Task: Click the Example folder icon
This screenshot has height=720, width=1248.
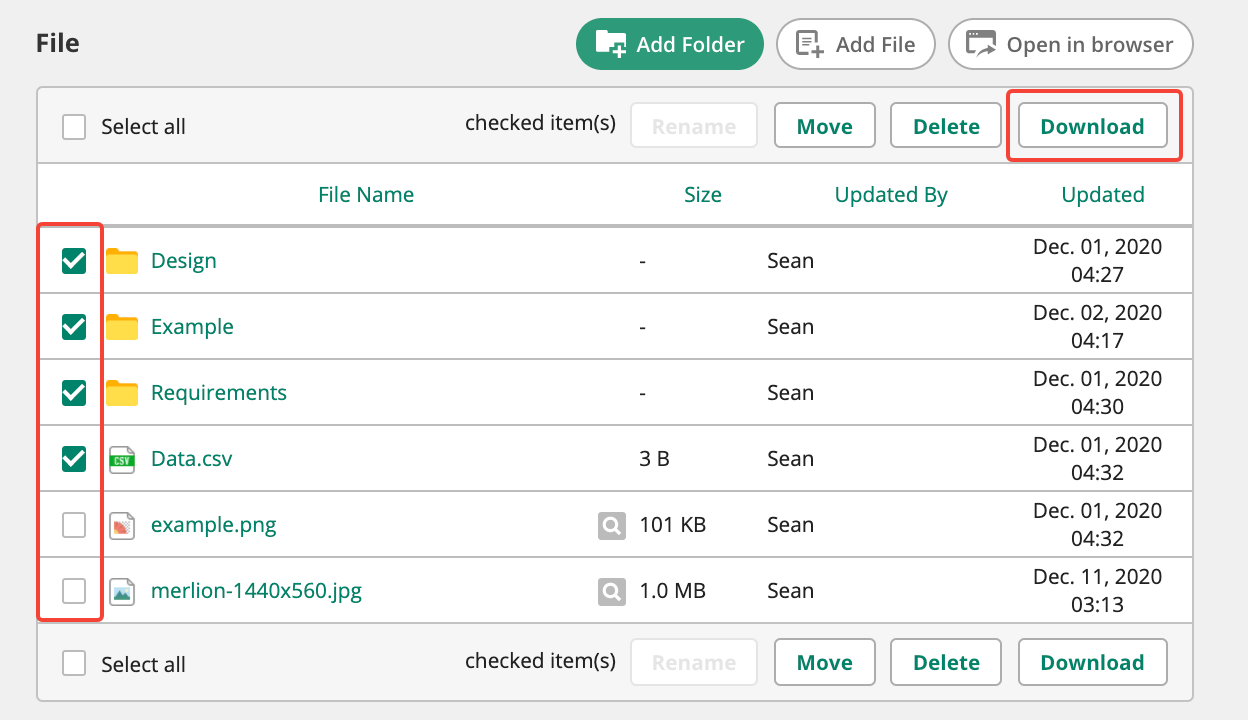Action: [122, 327]
